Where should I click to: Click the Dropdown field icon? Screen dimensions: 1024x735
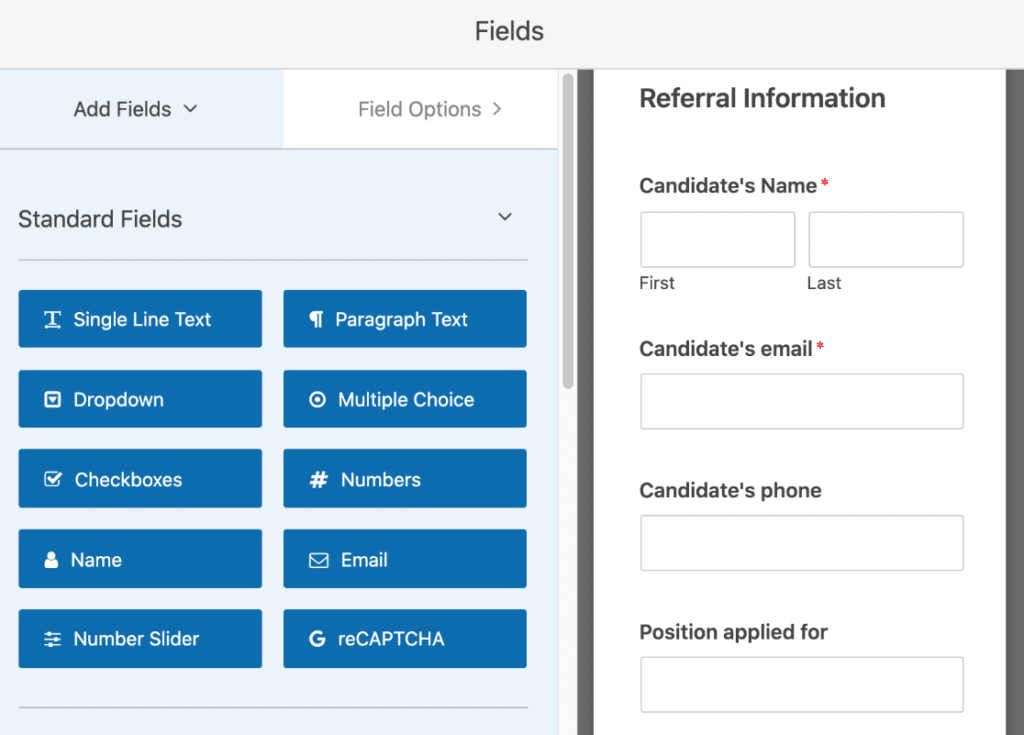click(x=53, y=400)
